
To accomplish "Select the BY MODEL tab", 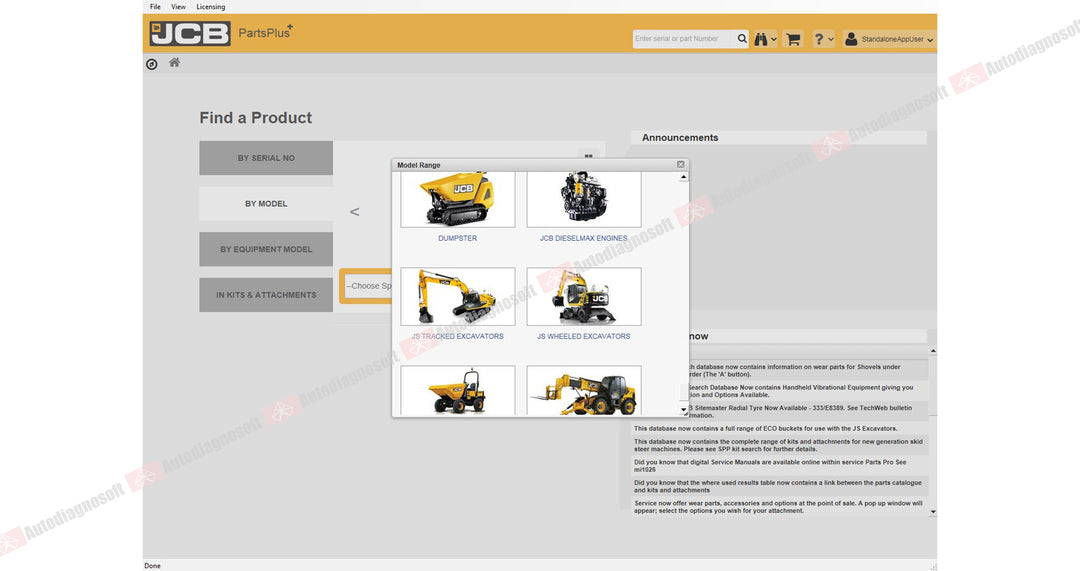I will click(x=266, y=204).
